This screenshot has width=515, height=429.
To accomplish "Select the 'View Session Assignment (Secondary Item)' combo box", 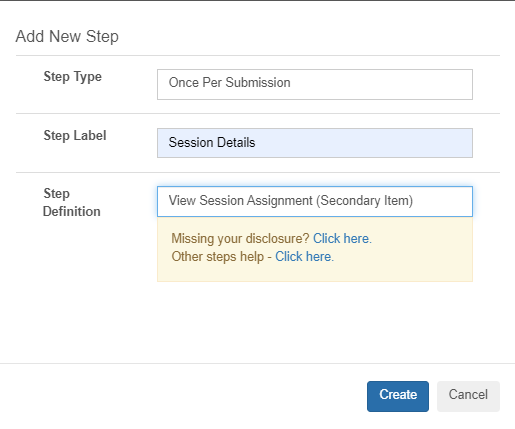I will coord(315,201).
